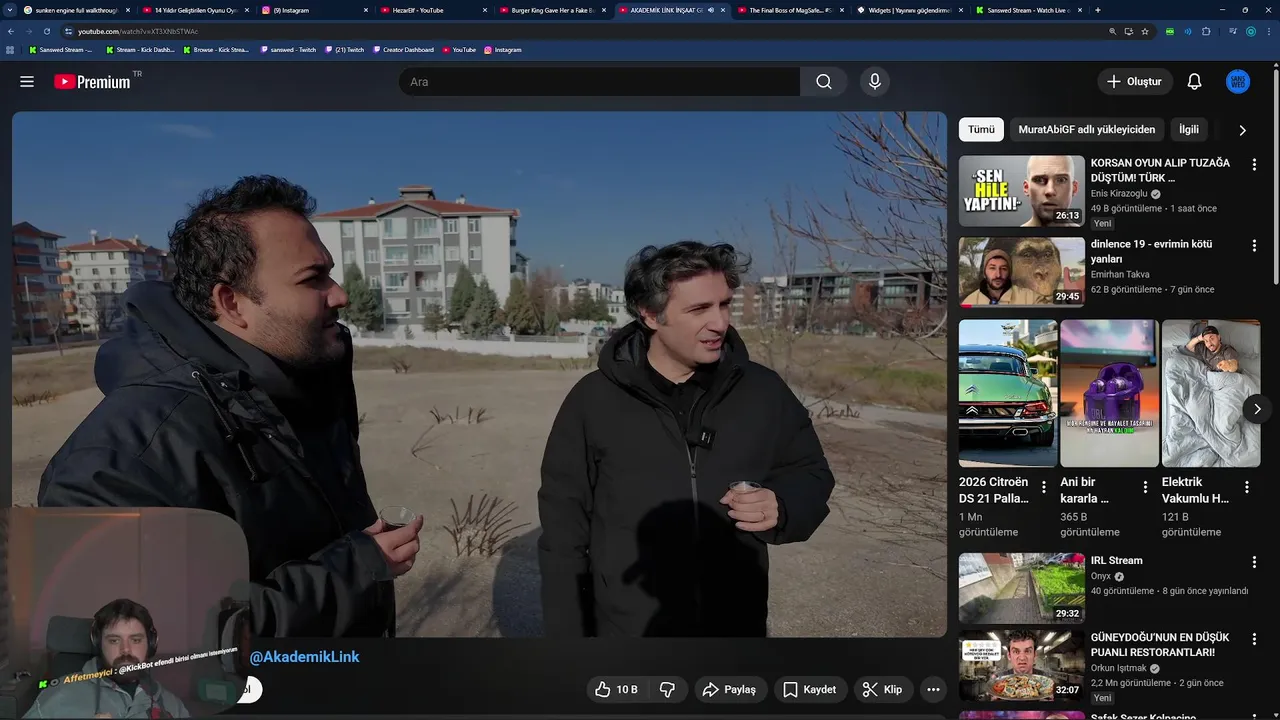This screenshot has width=1280, height=720.
Task: Open tab search dropdown arrow
Action: tap(9, 10)
